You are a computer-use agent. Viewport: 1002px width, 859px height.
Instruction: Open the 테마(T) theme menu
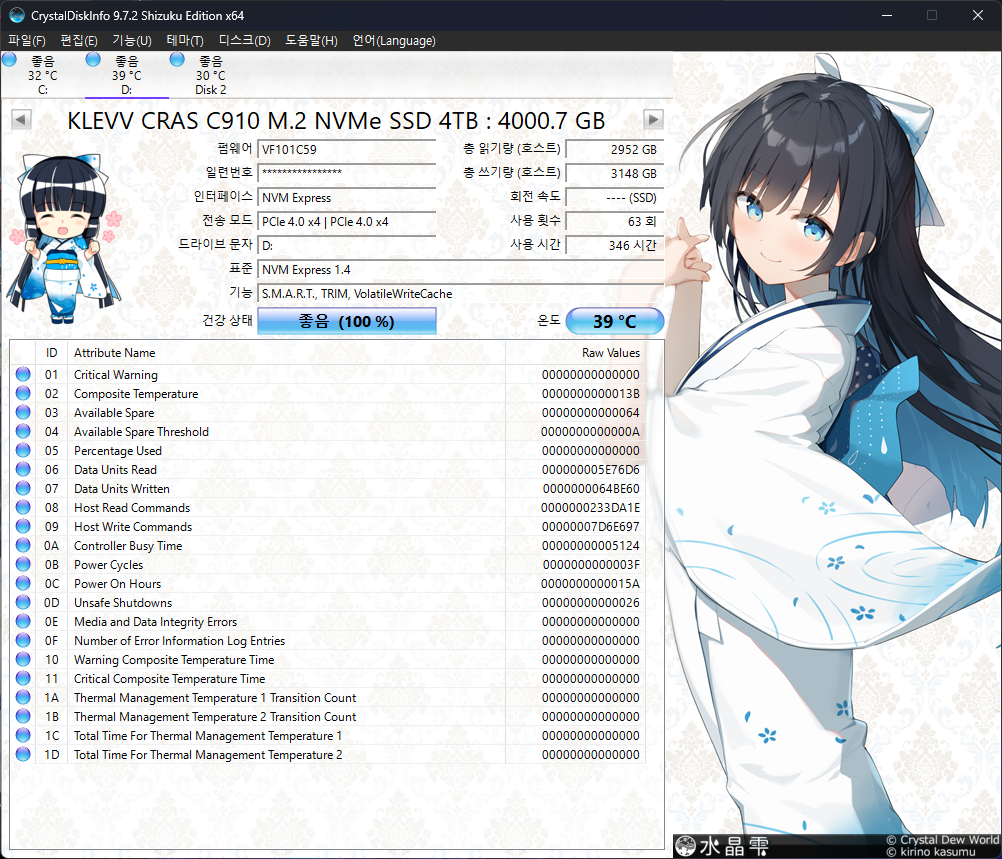click(x=185, y=41)
